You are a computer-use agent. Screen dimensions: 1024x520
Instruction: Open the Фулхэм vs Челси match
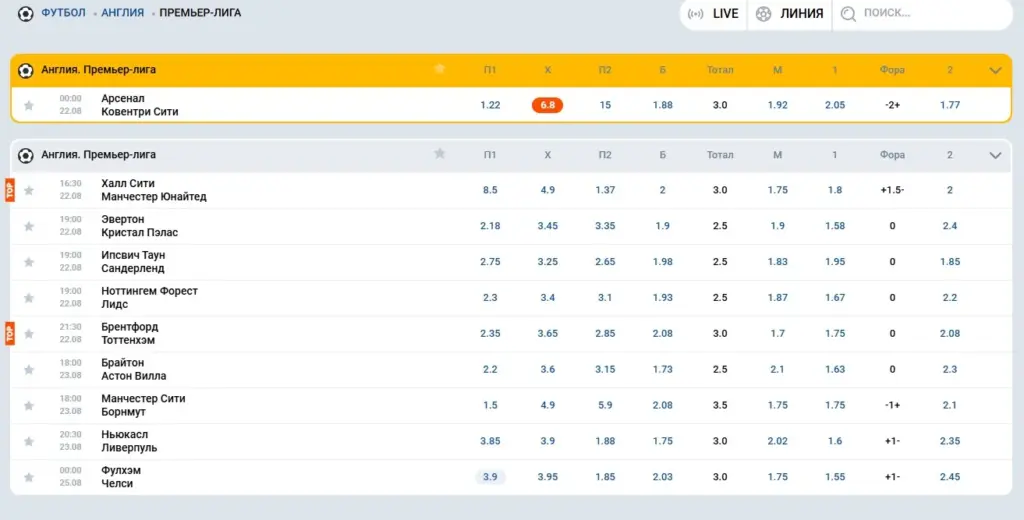[121, 478]
